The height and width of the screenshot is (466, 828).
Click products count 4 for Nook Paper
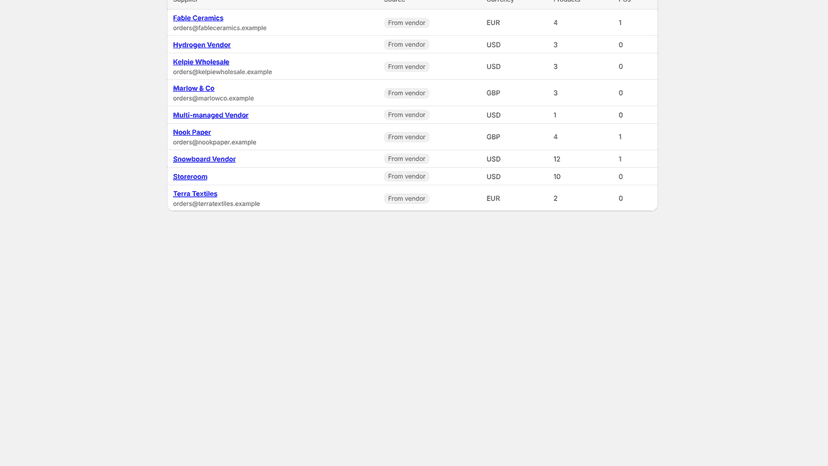[555, 137]
